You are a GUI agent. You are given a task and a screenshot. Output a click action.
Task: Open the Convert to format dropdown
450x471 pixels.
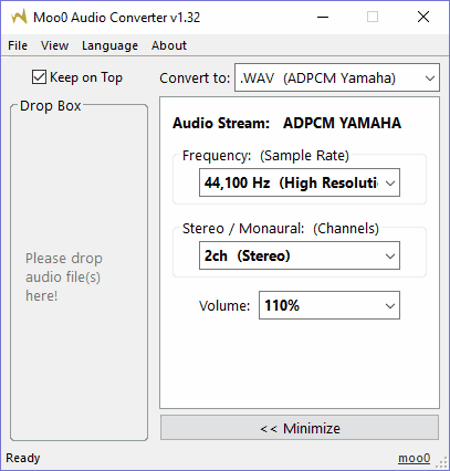point(337,78)
